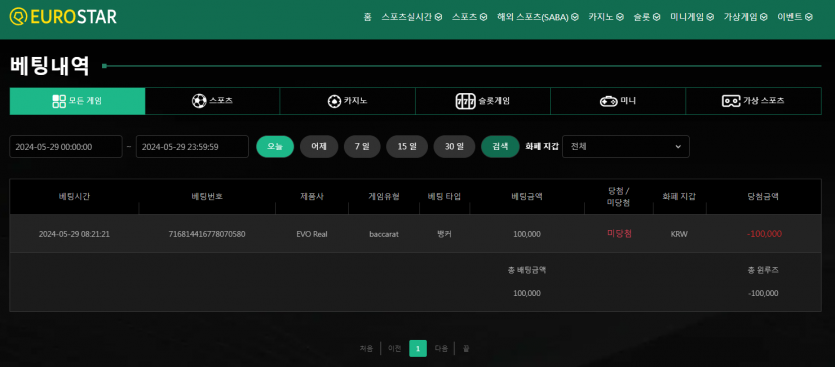Click the red 미당첨 status cell
The image size is (835, 367).
(619, 233)
